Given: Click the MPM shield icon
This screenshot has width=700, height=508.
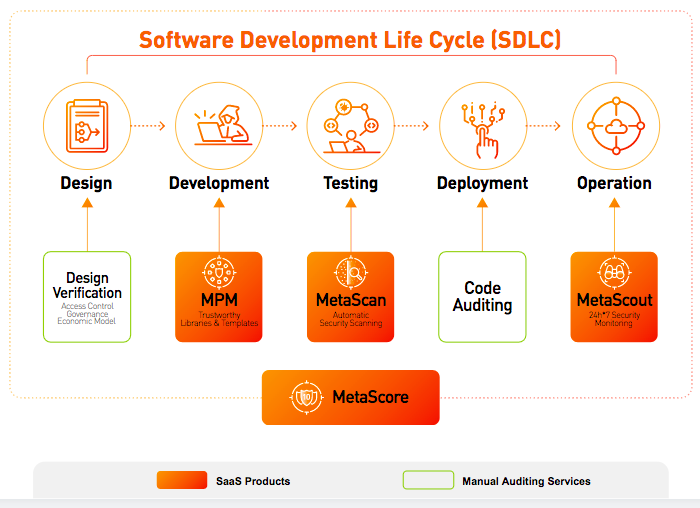Looking at the screenshot, I should pyautogui.click(x=219, y=272).
